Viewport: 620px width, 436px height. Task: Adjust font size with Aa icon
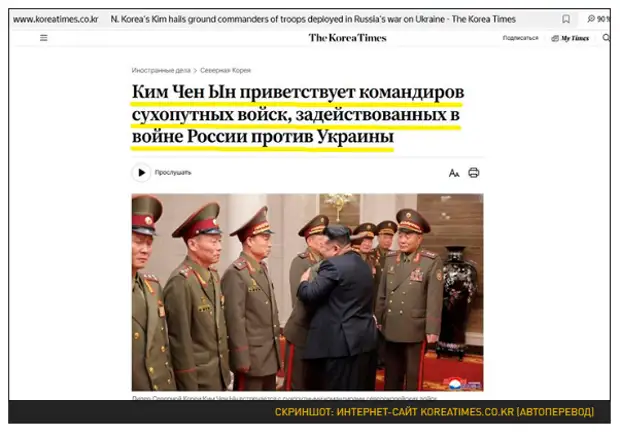454,173
